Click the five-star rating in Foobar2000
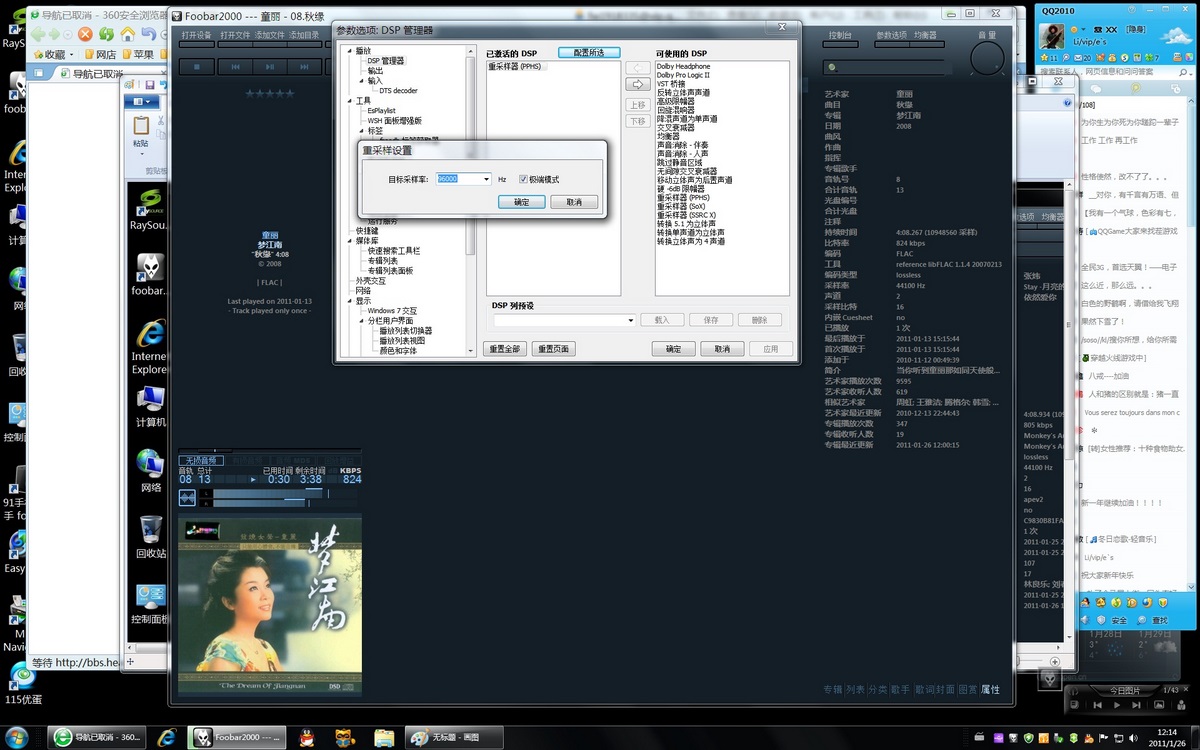Screen dimensions: 1200x750 270,93
